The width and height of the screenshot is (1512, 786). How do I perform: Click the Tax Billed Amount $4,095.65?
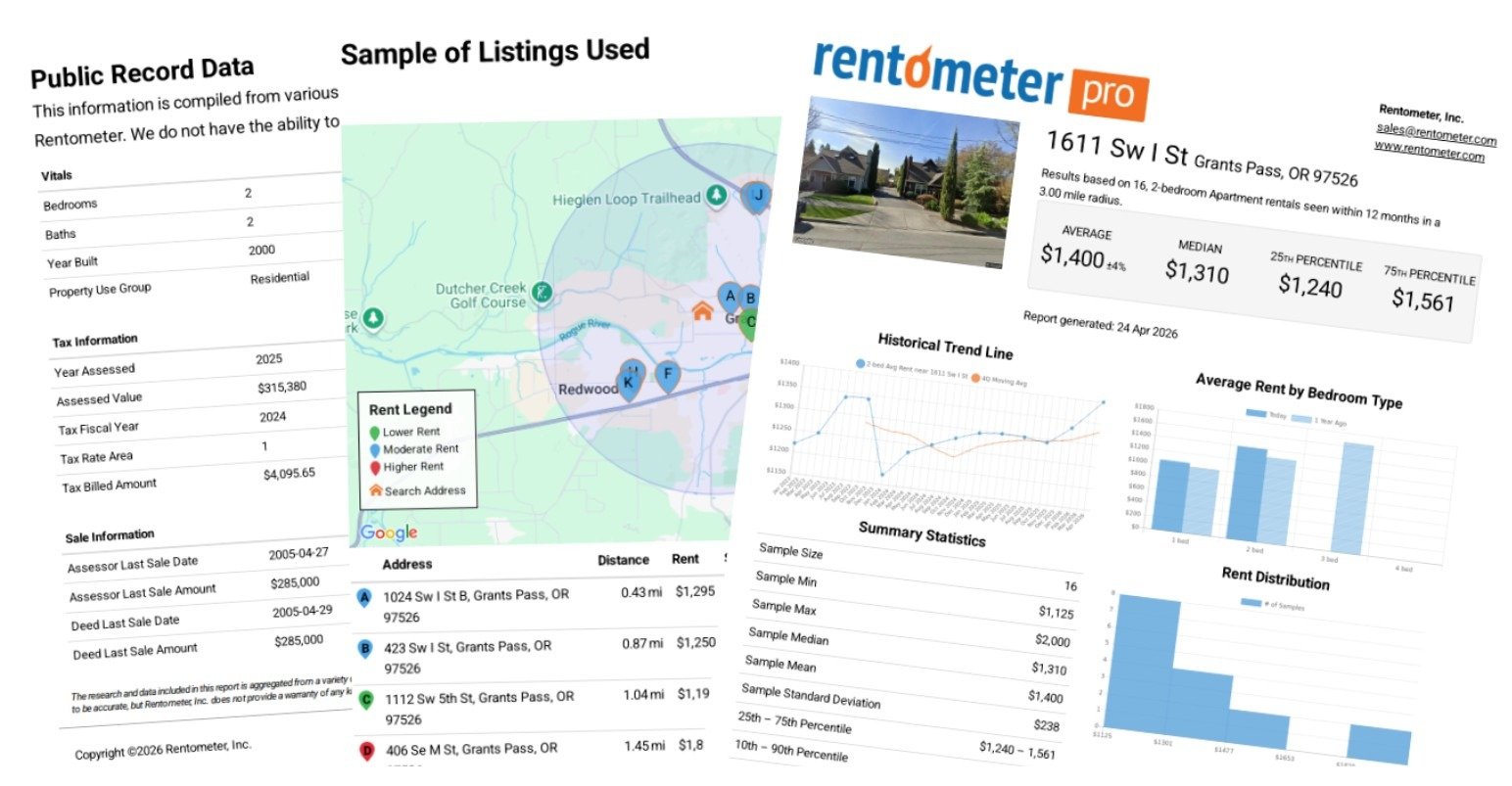[x=289, y=474]
